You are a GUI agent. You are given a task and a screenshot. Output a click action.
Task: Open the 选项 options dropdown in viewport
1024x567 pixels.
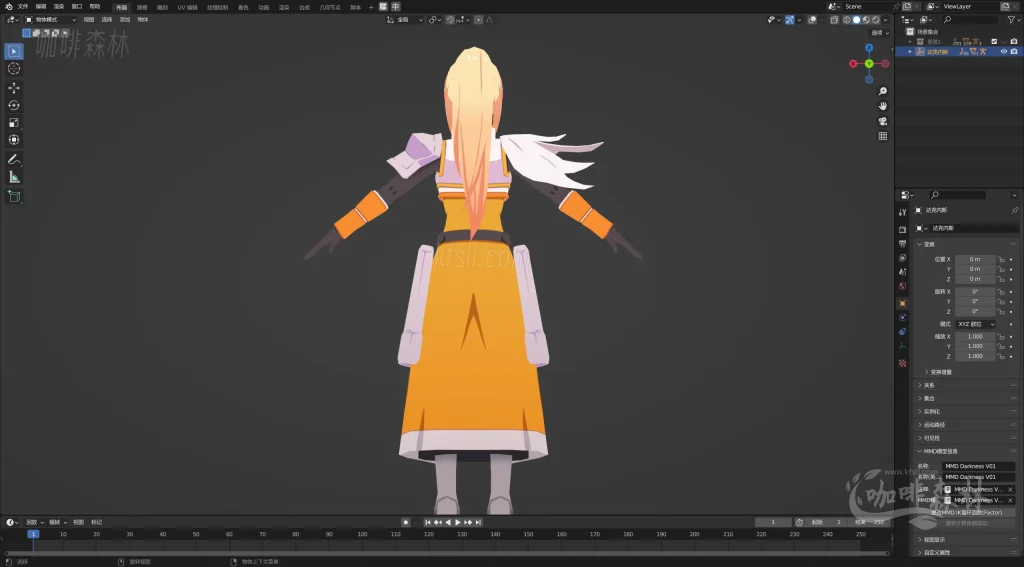click(x=879, y=33)
